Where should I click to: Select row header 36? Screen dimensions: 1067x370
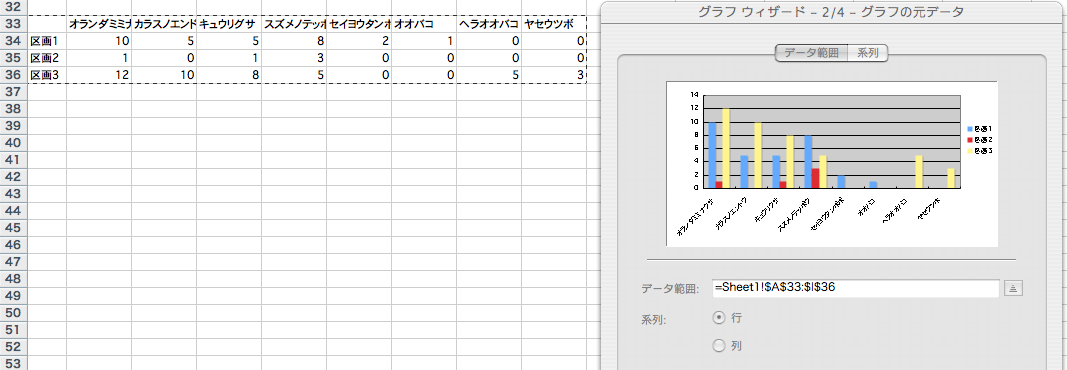pyautogui.click(x=14, y=75)
